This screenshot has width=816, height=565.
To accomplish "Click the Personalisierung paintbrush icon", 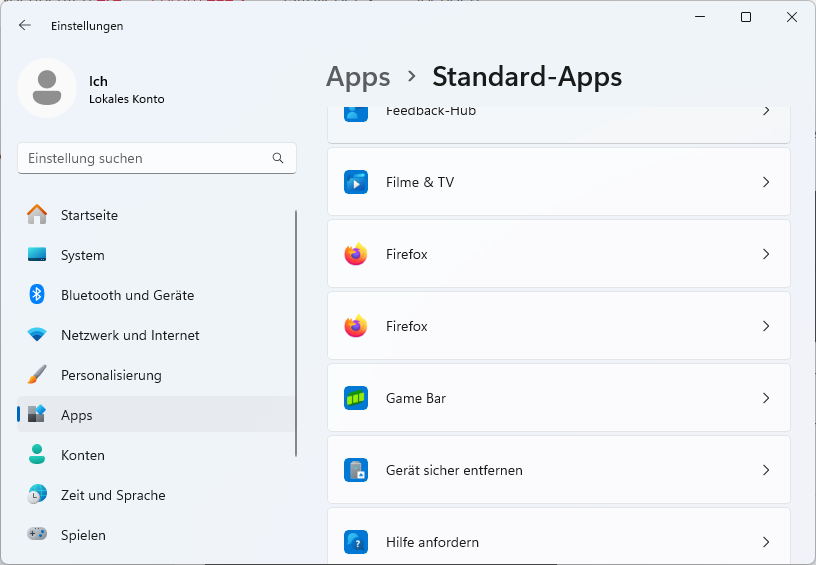I will pos(37,375).
